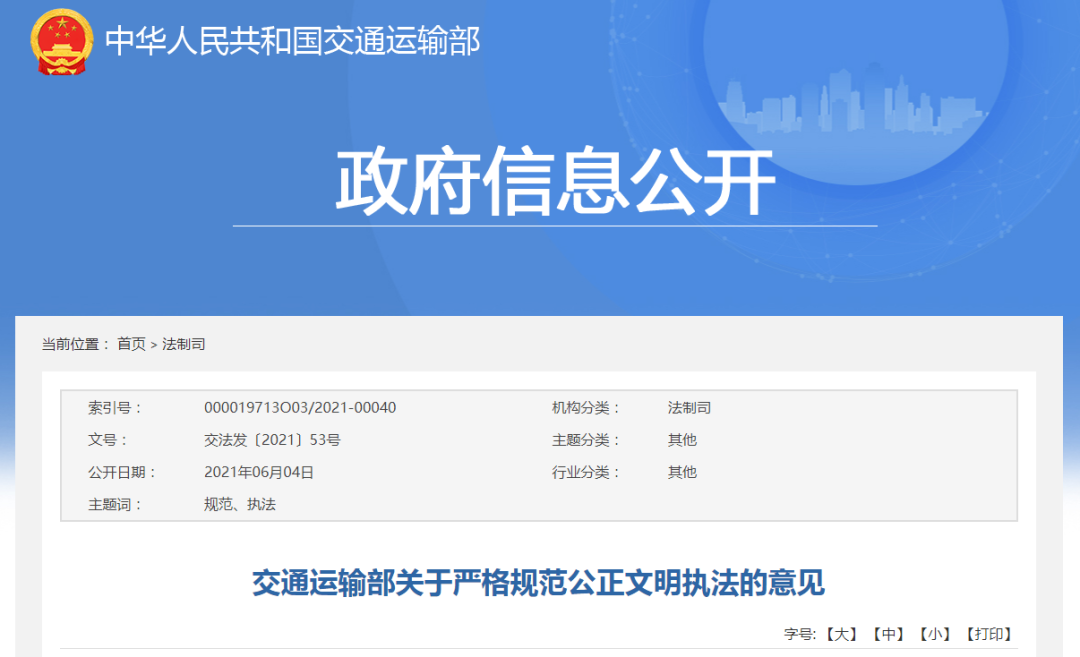The image size is (1080, 657).
Task: Click the 字号 label
Action: (x=800, y=634)
